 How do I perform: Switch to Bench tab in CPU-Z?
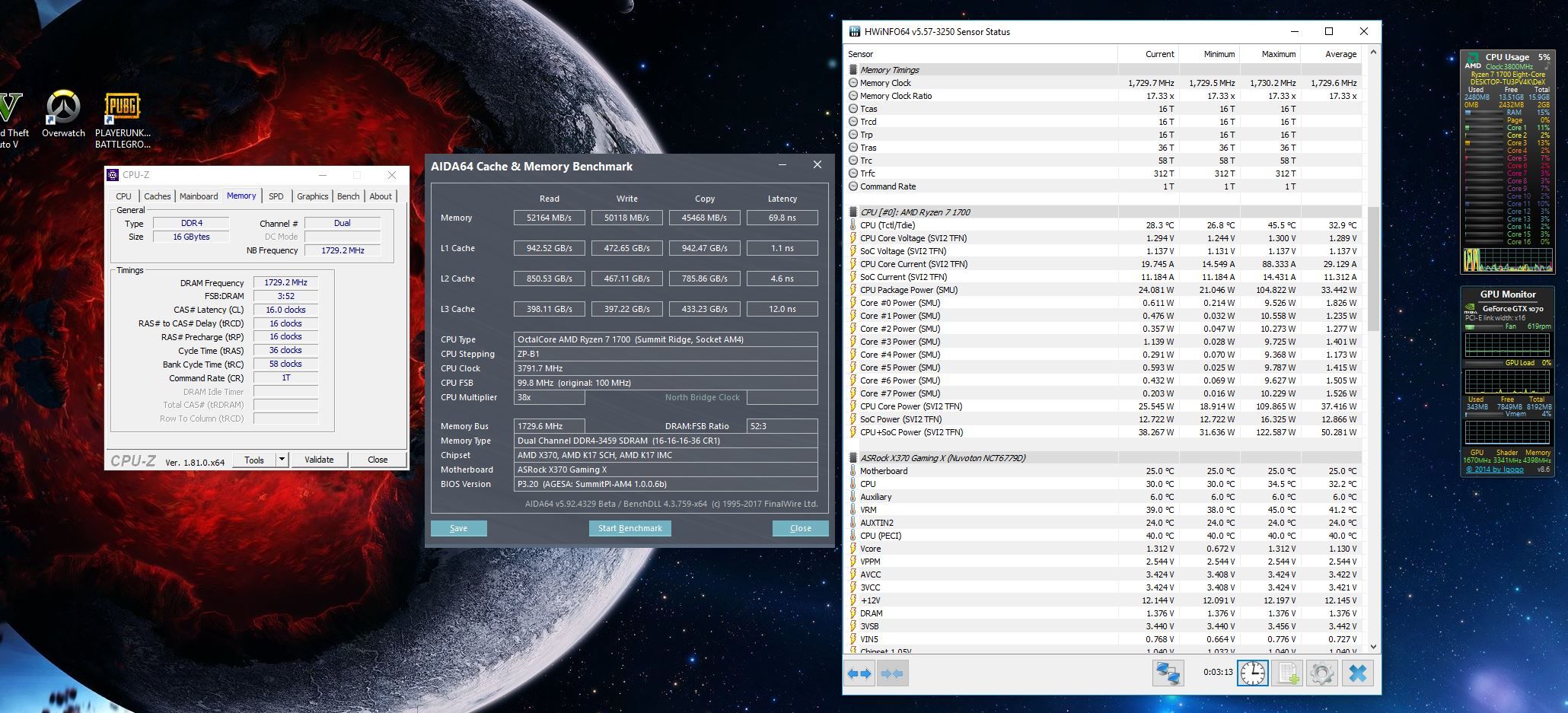tap(349, 196)
